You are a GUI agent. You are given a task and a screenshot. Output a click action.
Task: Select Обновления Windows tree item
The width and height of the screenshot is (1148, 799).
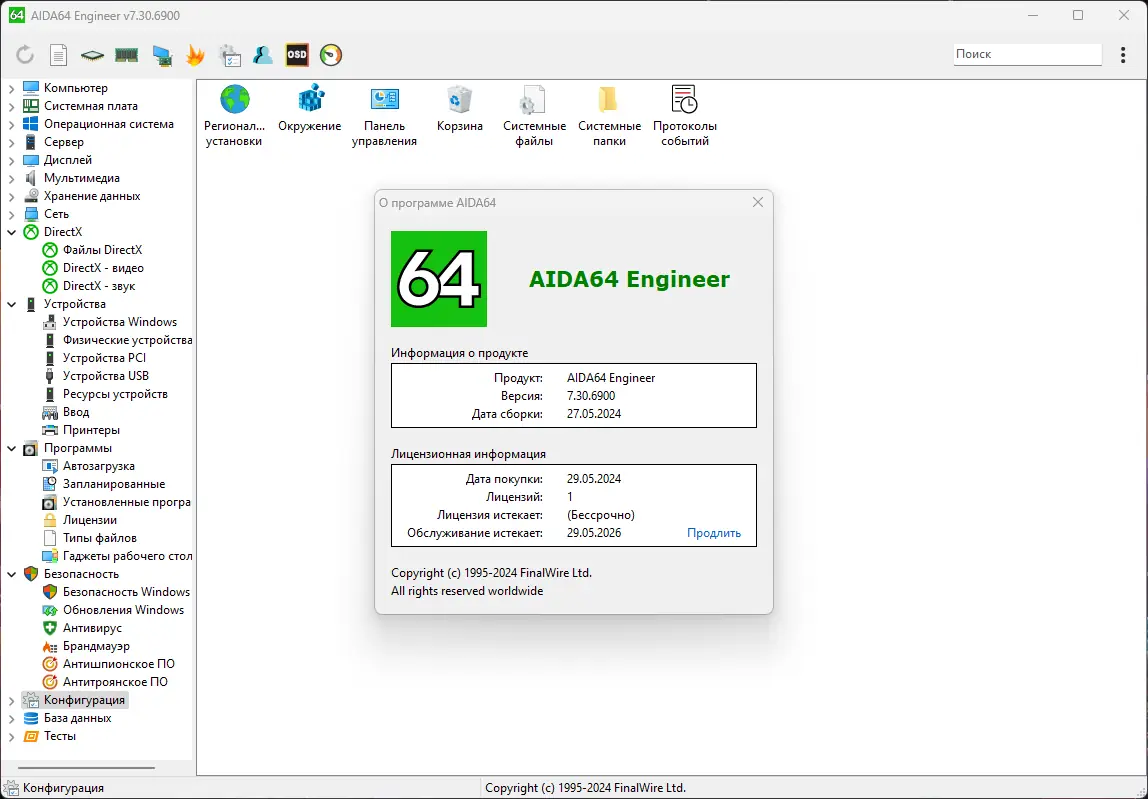click(x=123, y=610)
